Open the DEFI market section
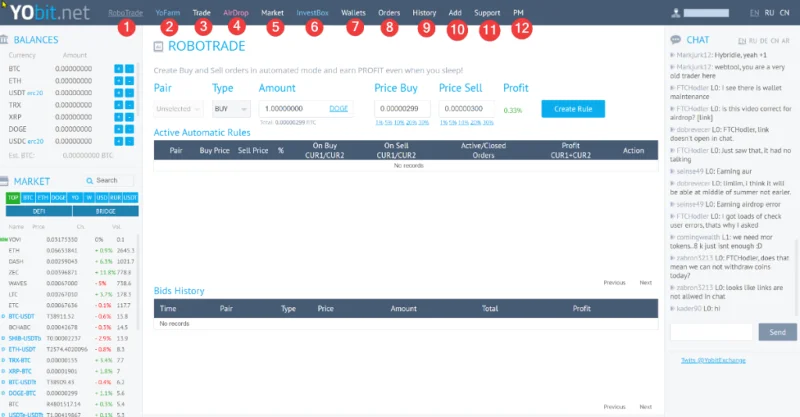 click(x=39, y=211)
